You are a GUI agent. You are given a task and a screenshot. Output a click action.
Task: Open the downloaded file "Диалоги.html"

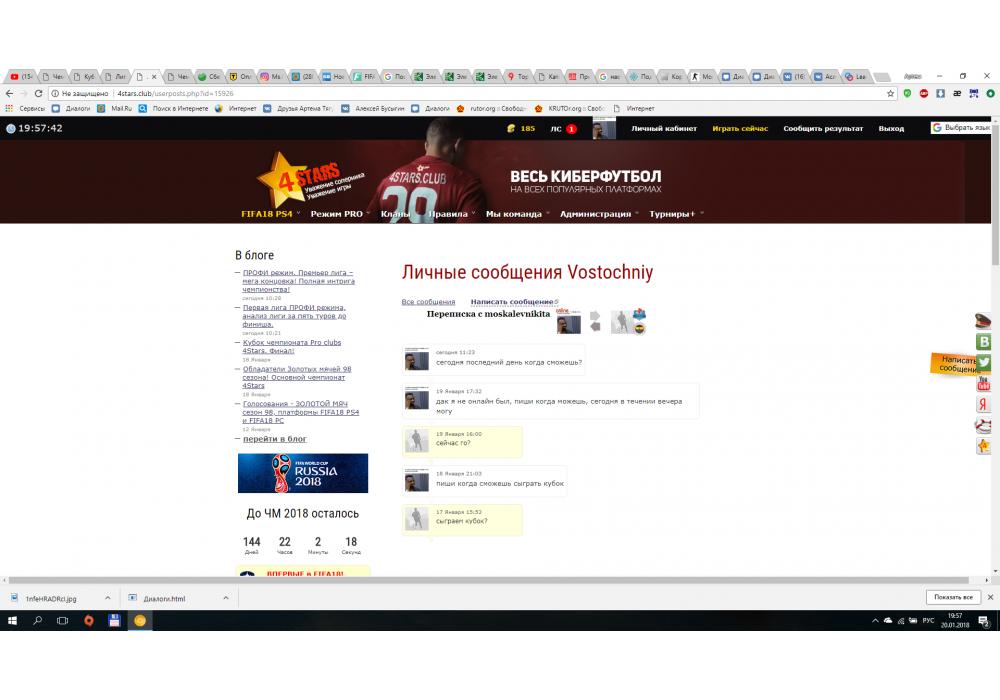pos(165,599)
